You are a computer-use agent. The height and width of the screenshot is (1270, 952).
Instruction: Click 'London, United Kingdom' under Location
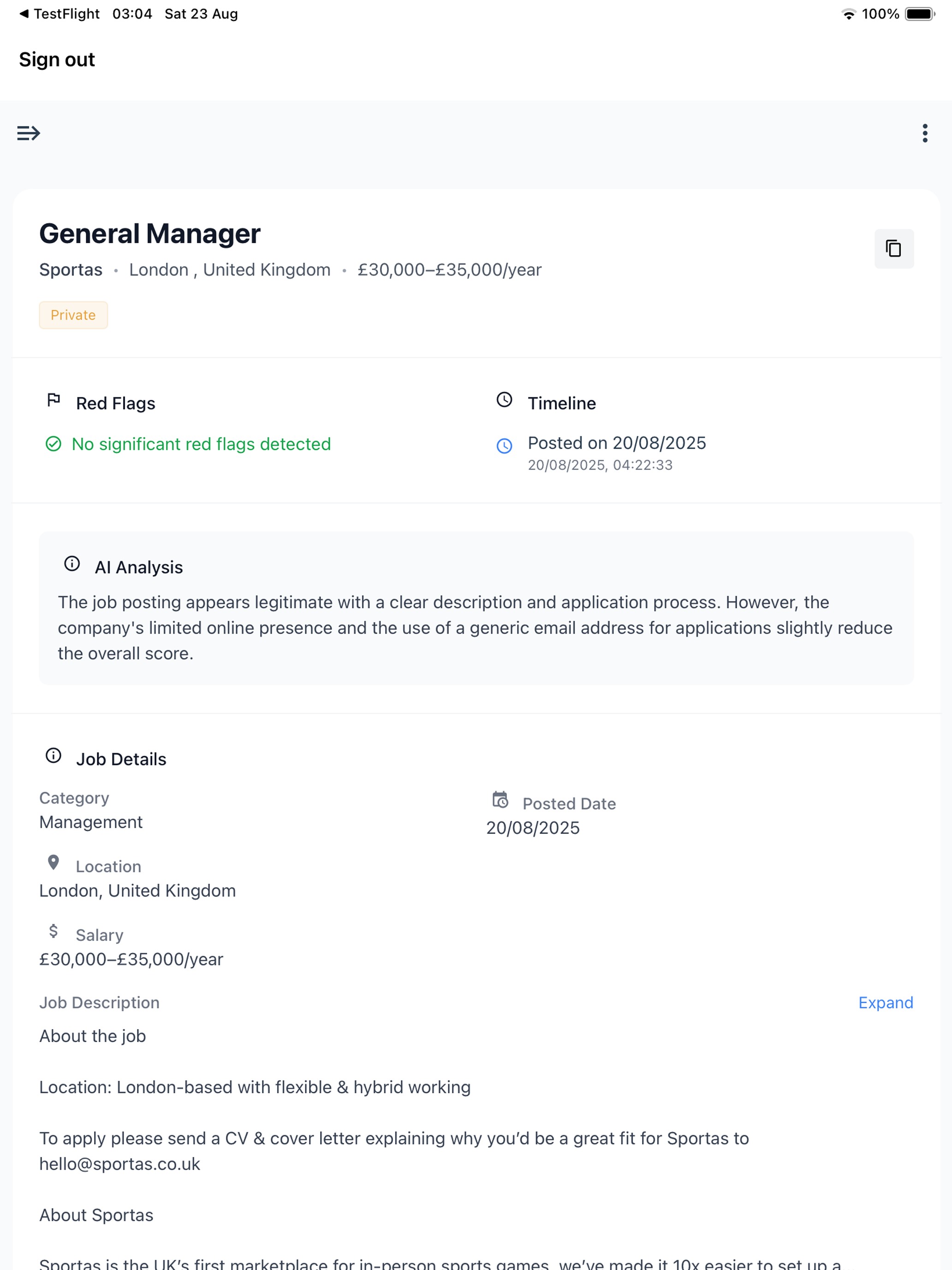[138, 891]
